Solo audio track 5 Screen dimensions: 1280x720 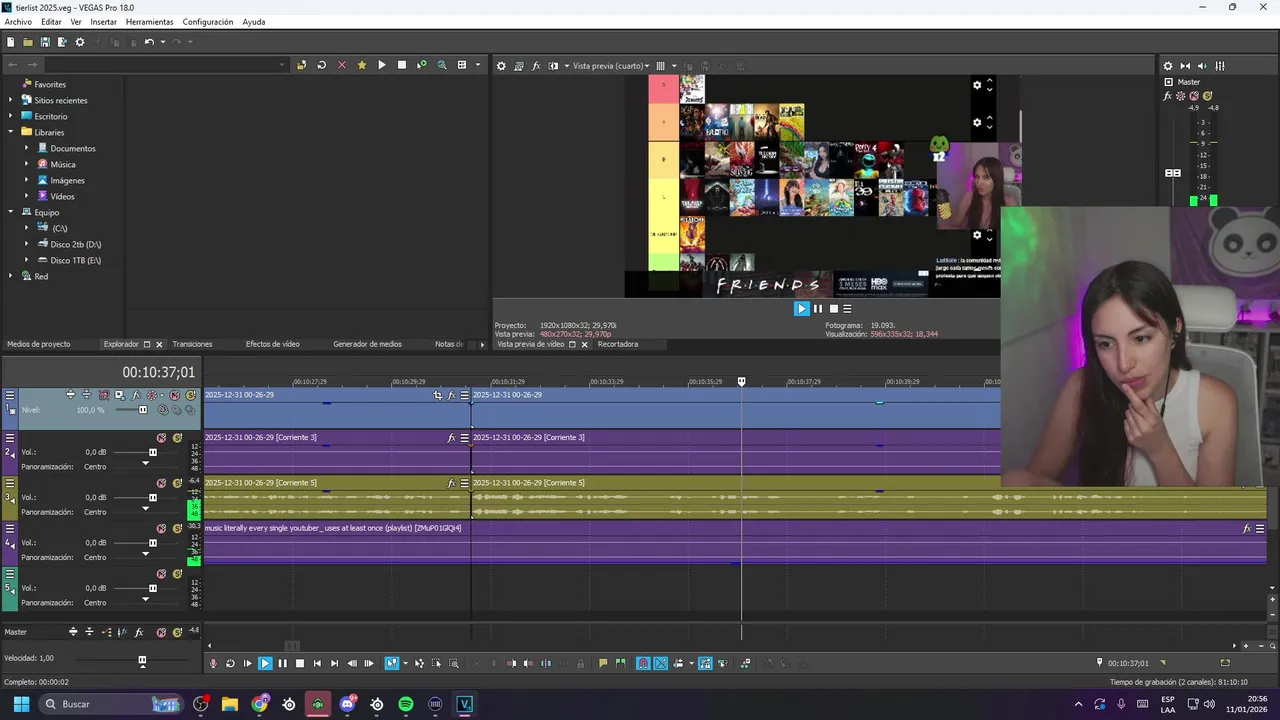(177, 574)
